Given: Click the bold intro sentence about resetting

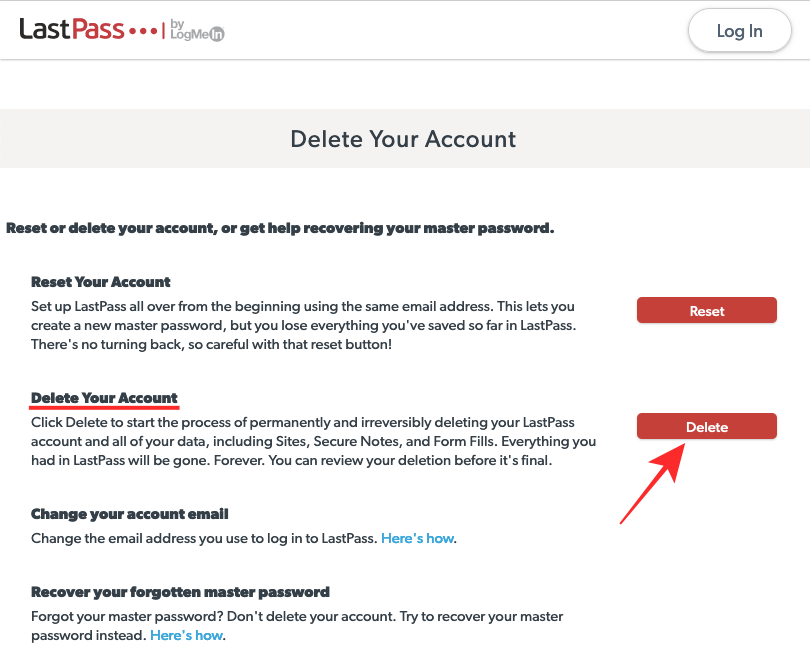Looking at the screenshot, I should [280, 228].
